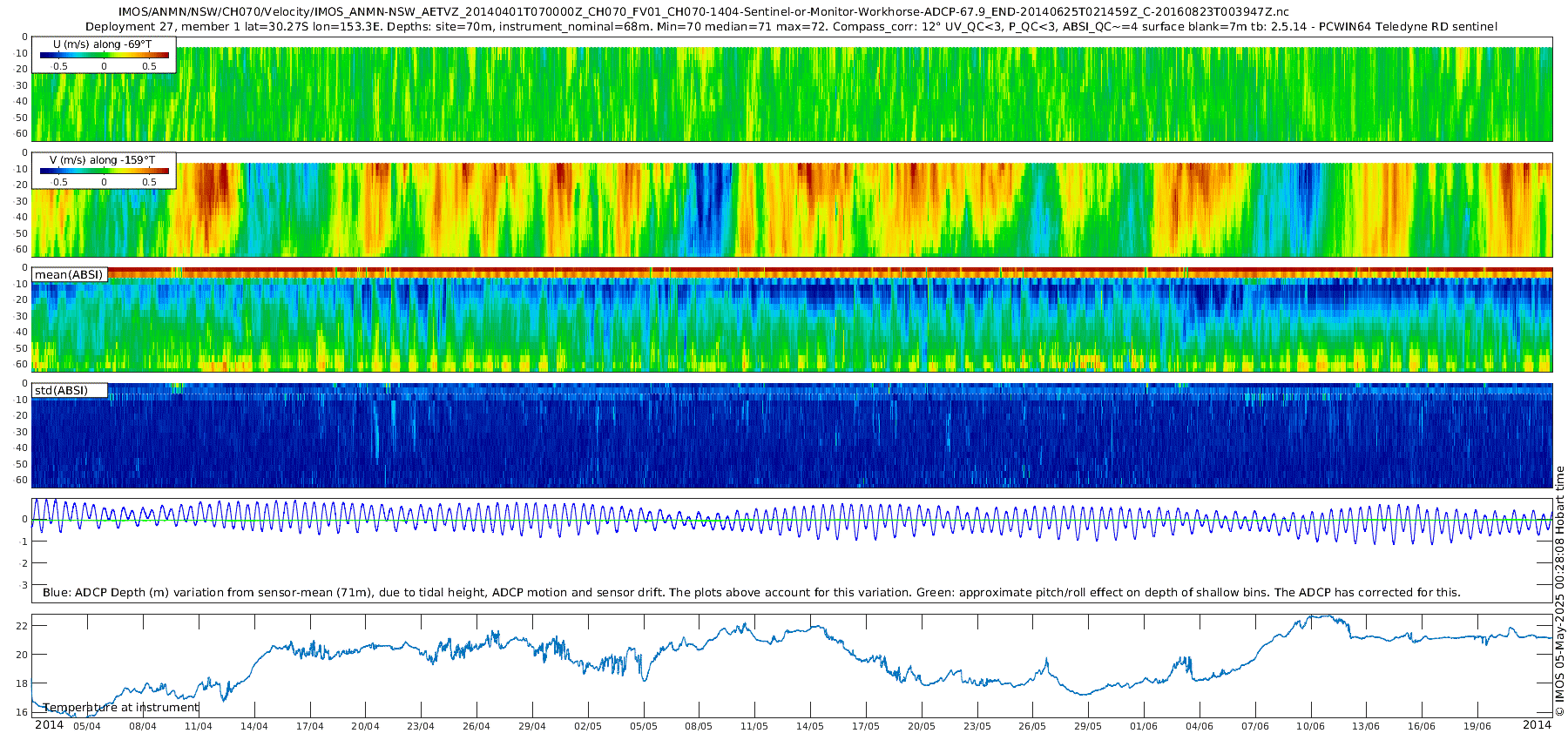1568x740 pixels.
Task: Select the std(ABSI) panel label
Action: click(x=61, y=390)
